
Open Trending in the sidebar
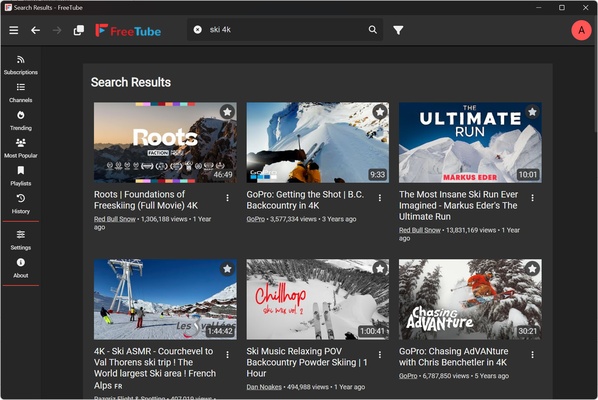[21, 120]
